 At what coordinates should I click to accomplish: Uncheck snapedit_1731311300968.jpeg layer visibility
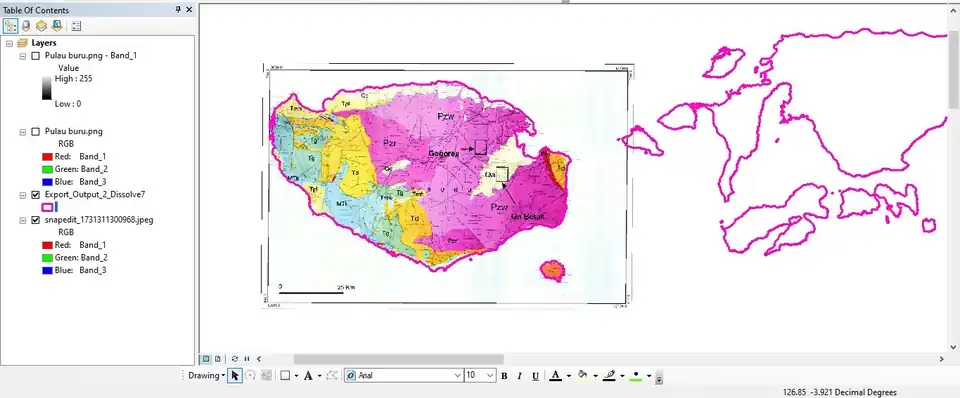[x=36, y=220]
